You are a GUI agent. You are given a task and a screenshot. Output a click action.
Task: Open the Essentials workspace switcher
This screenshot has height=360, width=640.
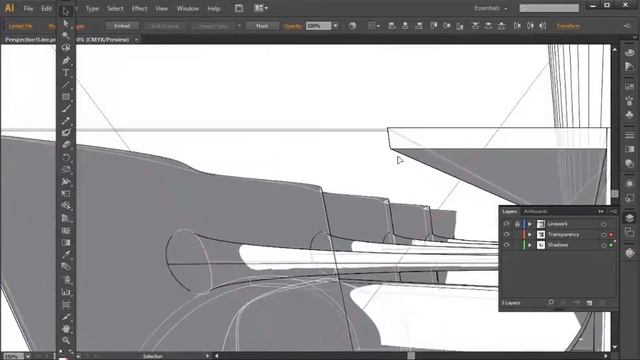tap(490, 8)
